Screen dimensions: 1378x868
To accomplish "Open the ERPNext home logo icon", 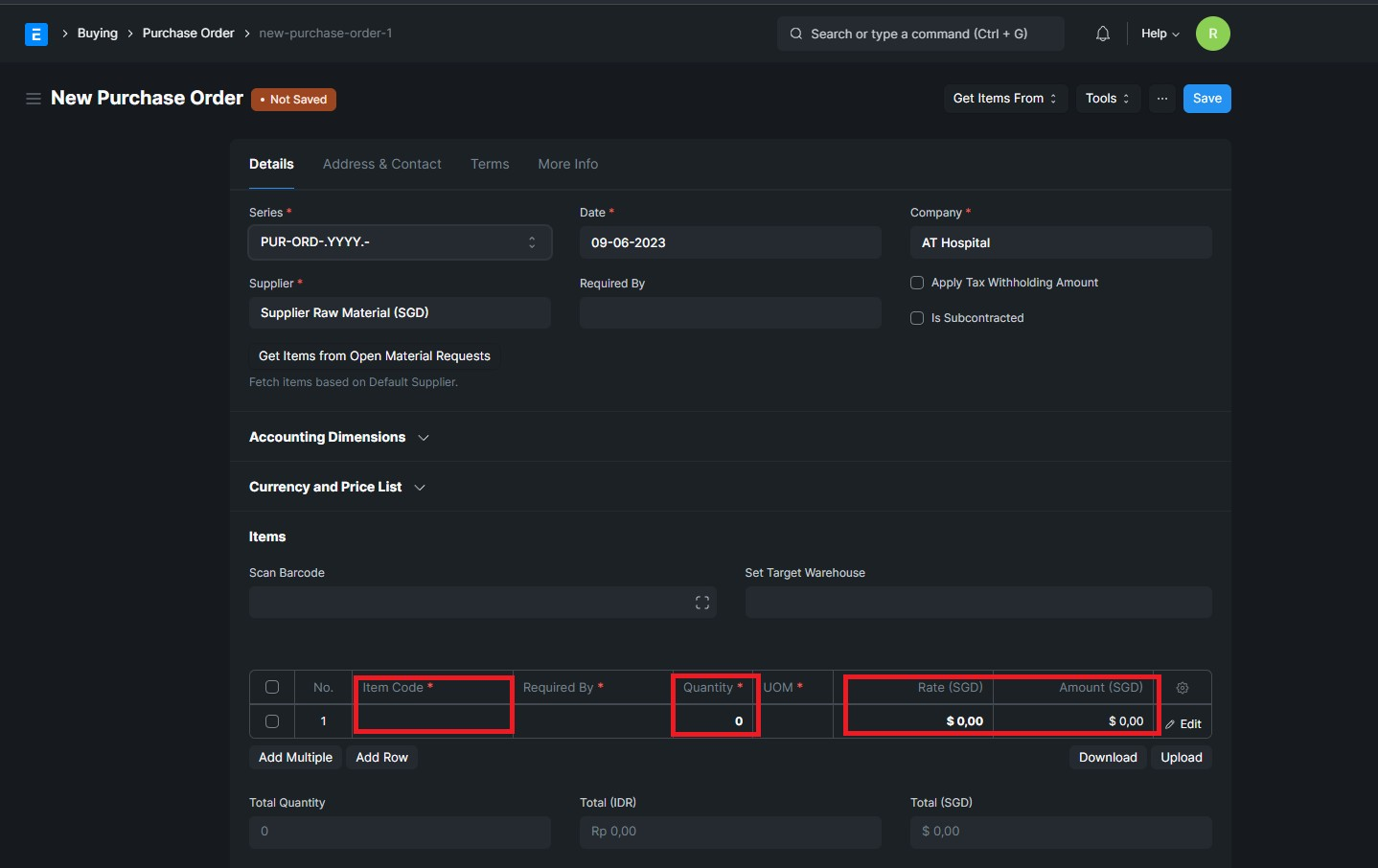I will tap(35, 33).
